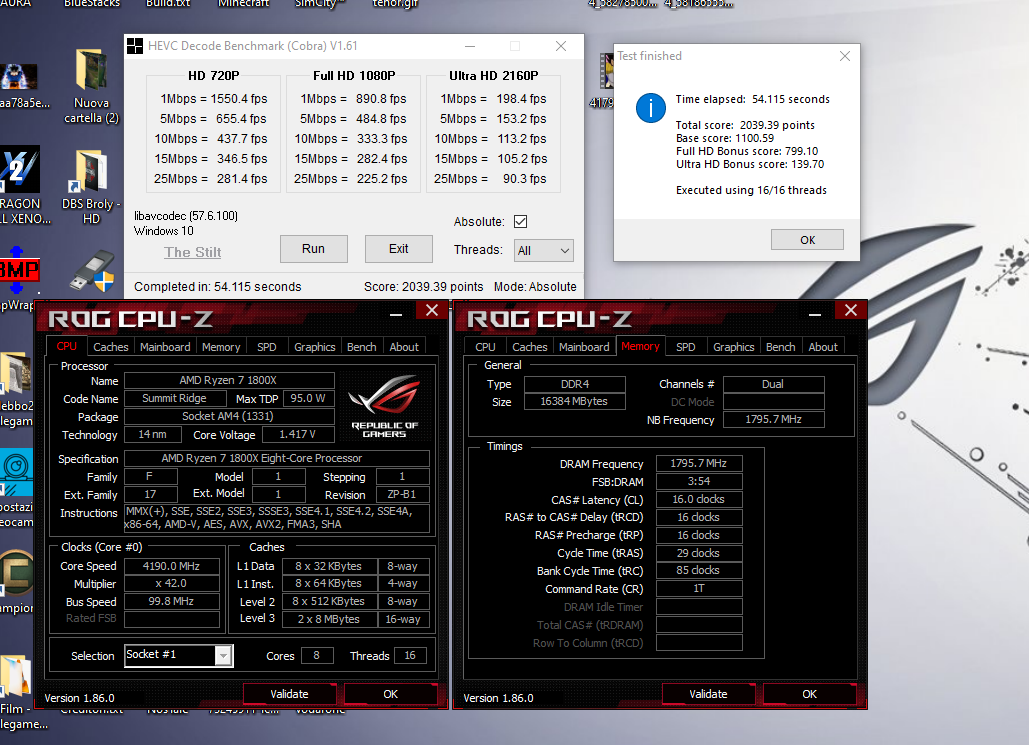Image resolution: width=1029 pixels, height=745 pixels.
Task: Switch to Caches tab in left CPU-Z
Action: (110, 347)
